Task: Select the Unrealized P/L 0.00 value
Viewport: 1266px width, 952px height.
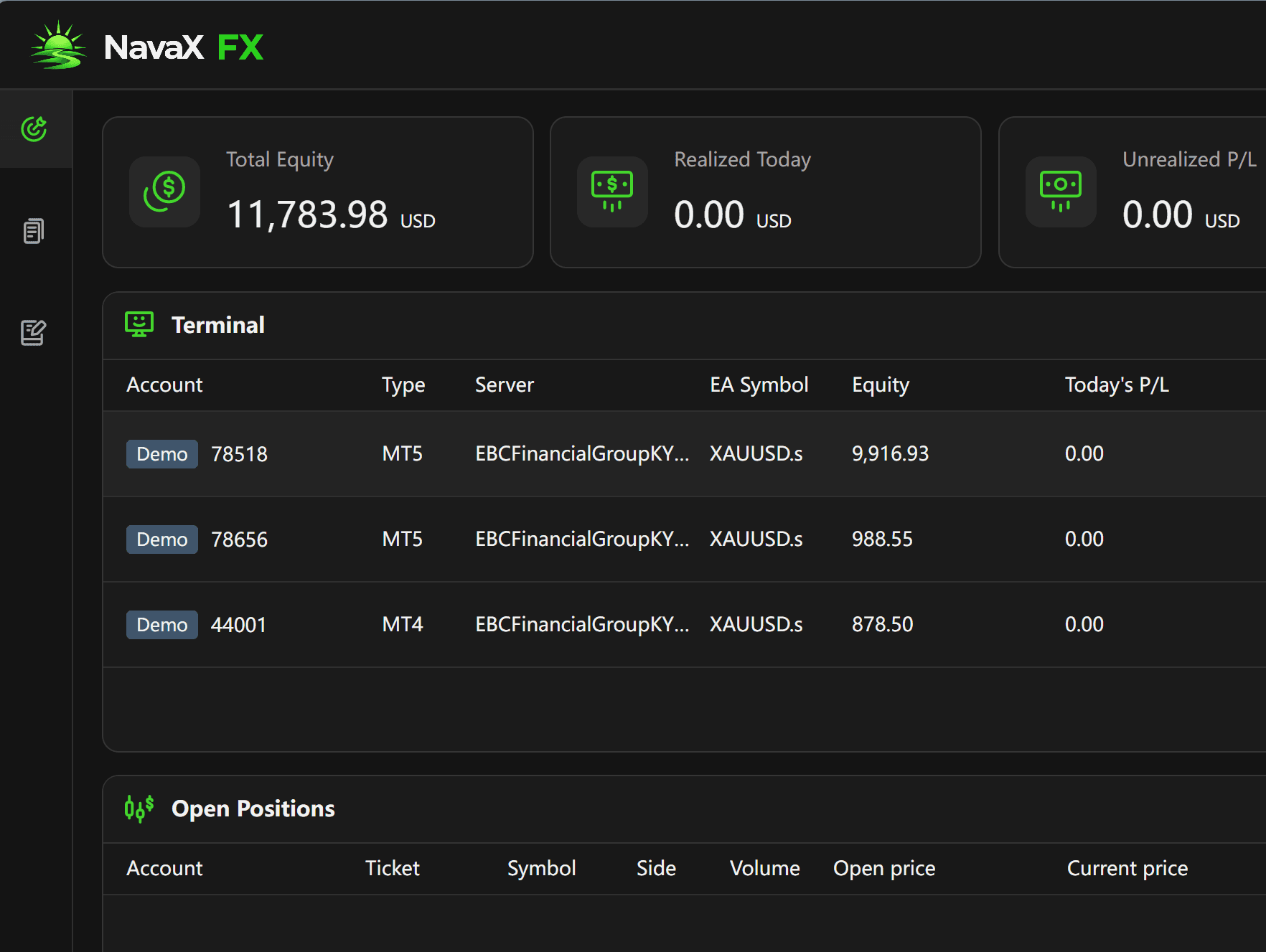Action: tap(1158, 215)
